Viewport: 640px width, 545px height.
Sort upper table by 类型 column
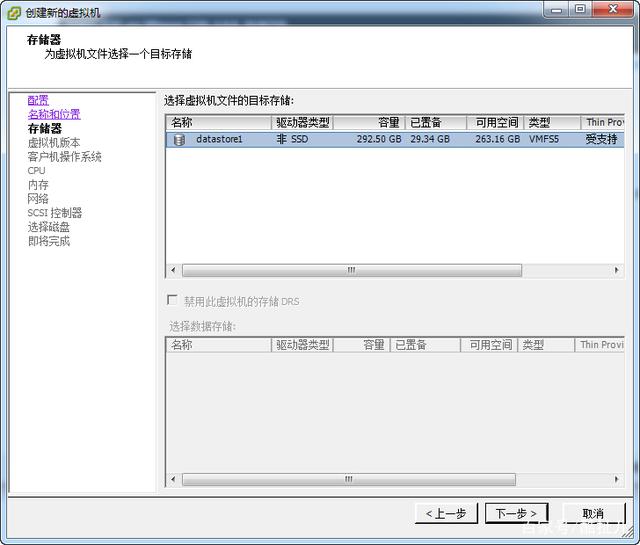(x=552, y=122)
